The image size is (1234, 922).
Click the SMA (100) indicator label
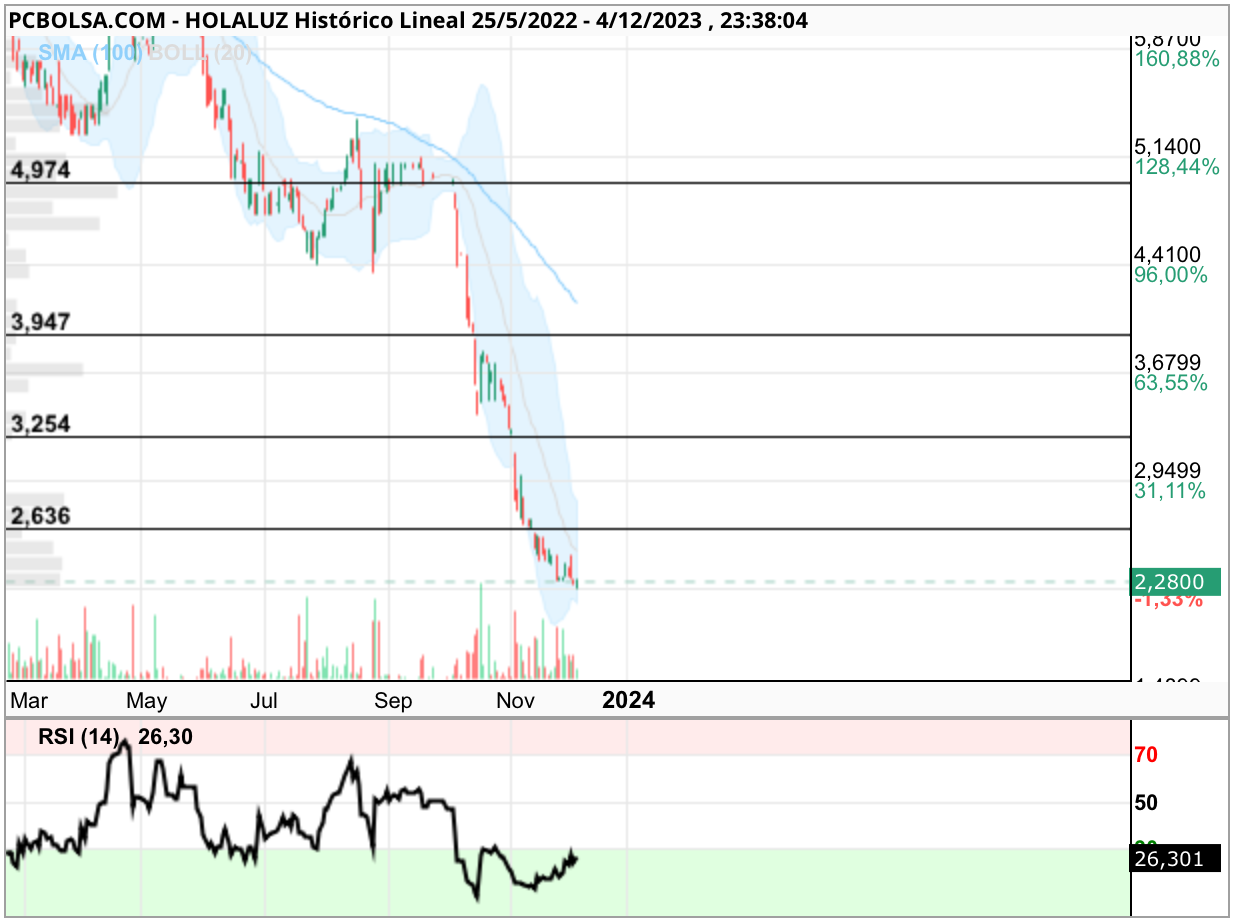pyautogui.click(x=90, y=53)
